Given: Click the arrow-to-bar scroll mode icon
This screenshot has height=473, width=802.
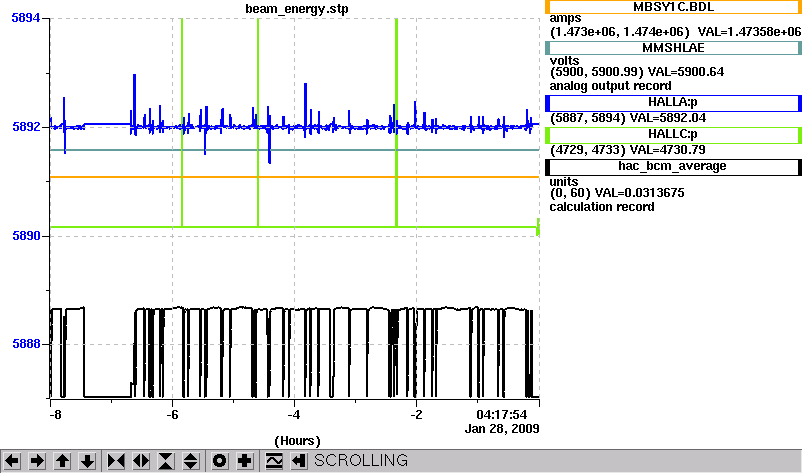Looking at the screenshot, I should click(x=299, y=461).
